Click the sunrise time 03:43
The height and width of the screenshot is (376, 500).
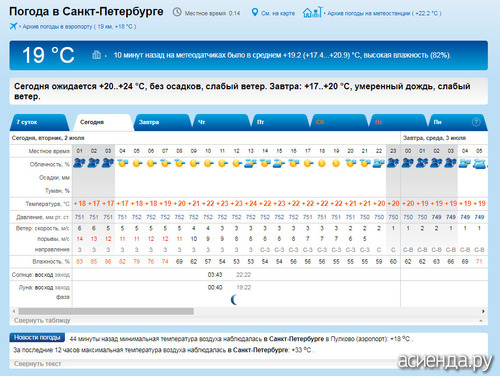(x=215, y=275)
